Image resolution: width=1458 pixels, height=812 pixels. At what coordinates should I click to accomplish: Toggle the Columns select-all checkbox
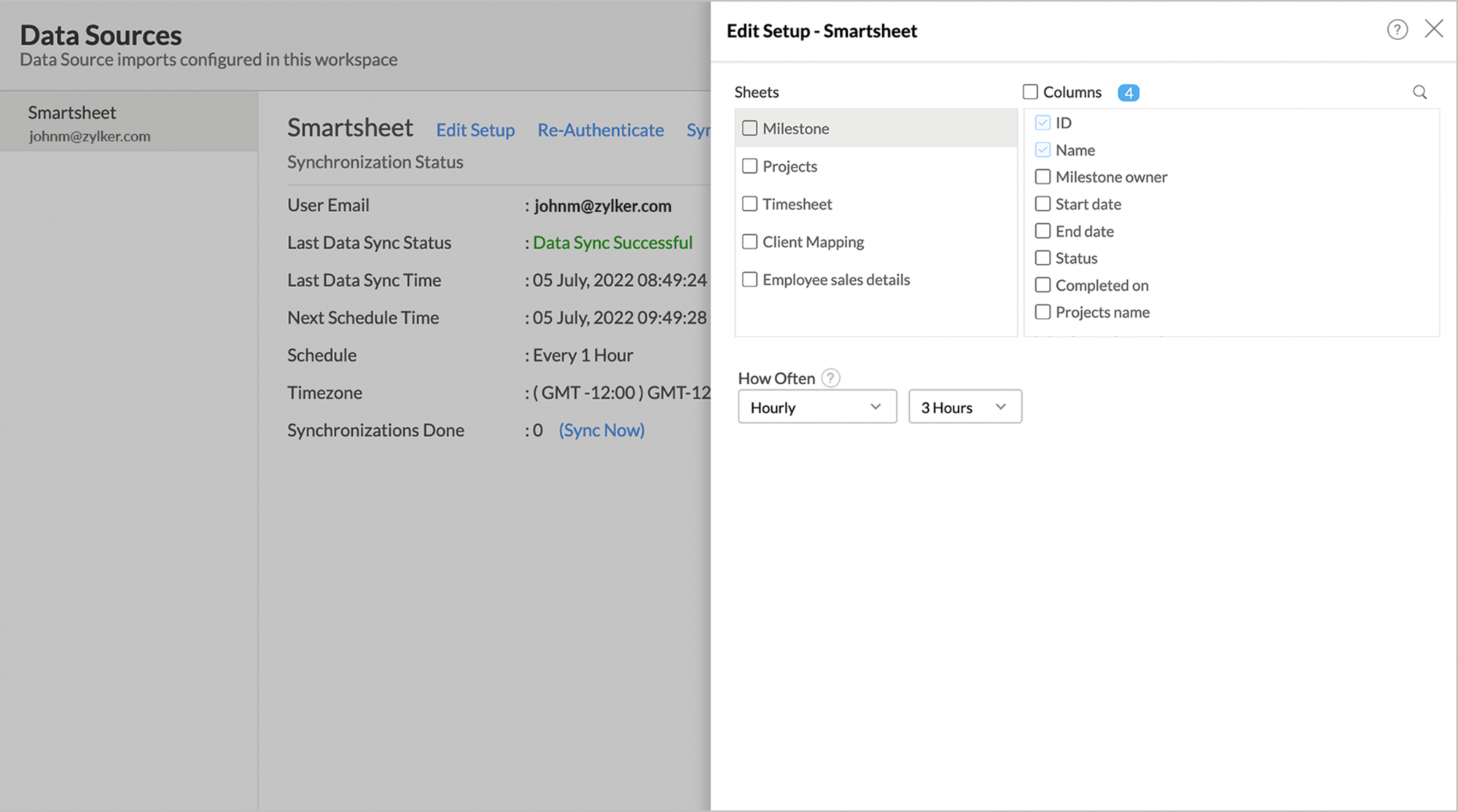pyautogui.click(x=1030, y=92)
